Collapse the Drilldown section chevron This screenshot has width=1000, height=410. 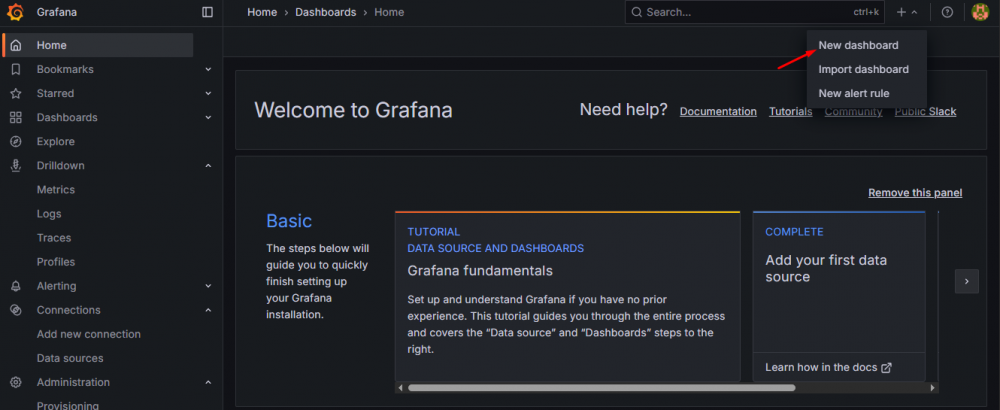coord(208,166)
